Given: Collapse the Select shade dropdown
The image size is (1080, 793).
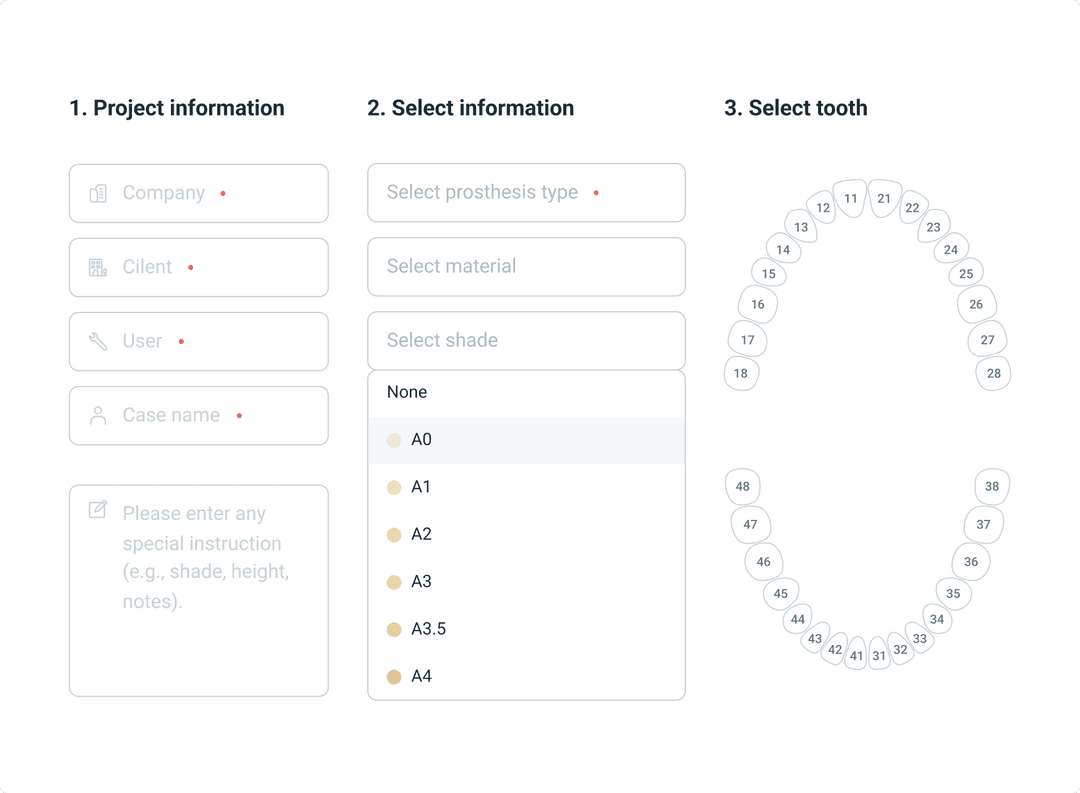Looking at the screenshot, I should 526,340.
